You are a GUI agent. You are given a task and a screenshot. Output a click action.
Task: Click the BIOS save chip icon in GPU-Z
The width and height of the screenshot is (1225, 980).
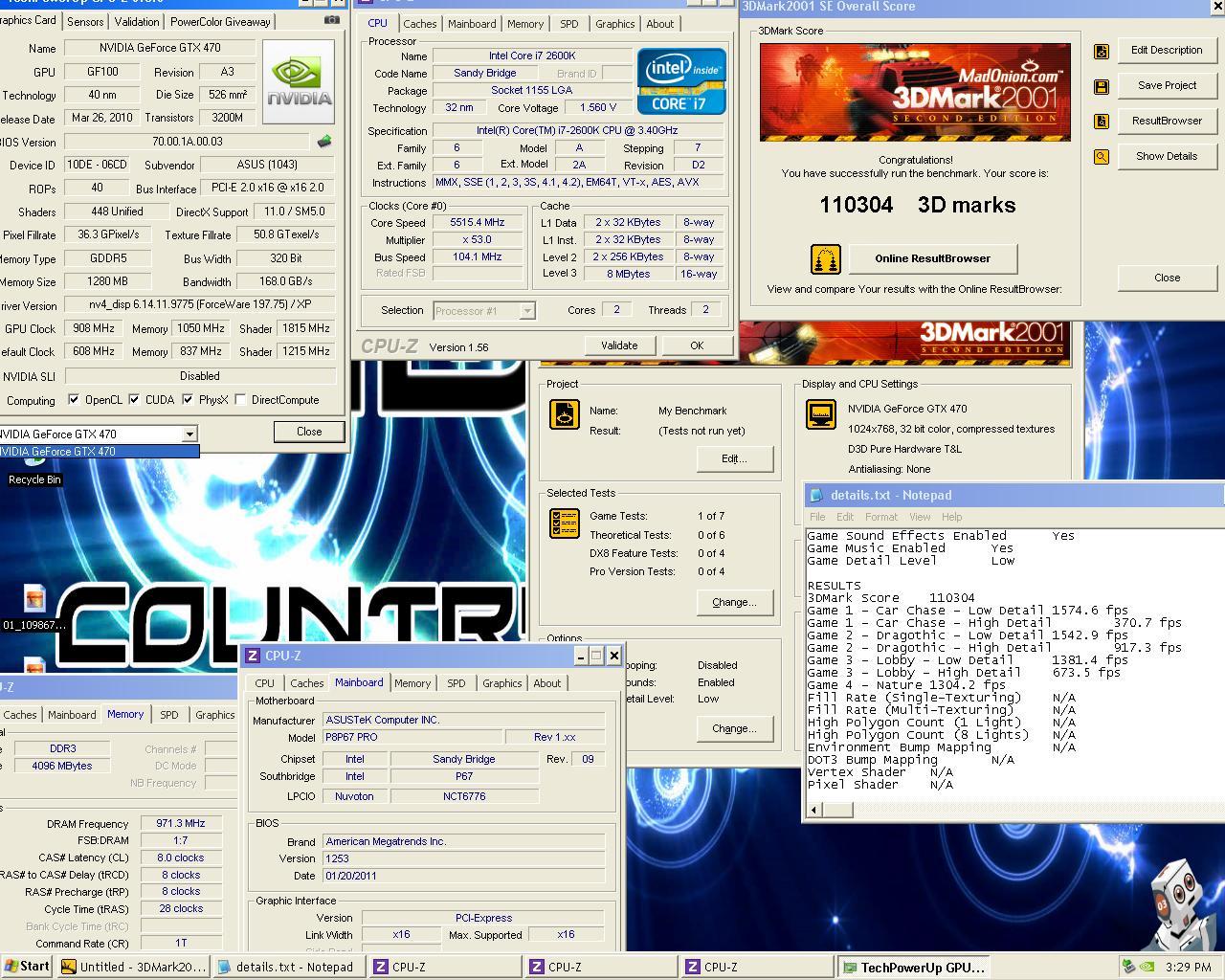click(324, 142)
